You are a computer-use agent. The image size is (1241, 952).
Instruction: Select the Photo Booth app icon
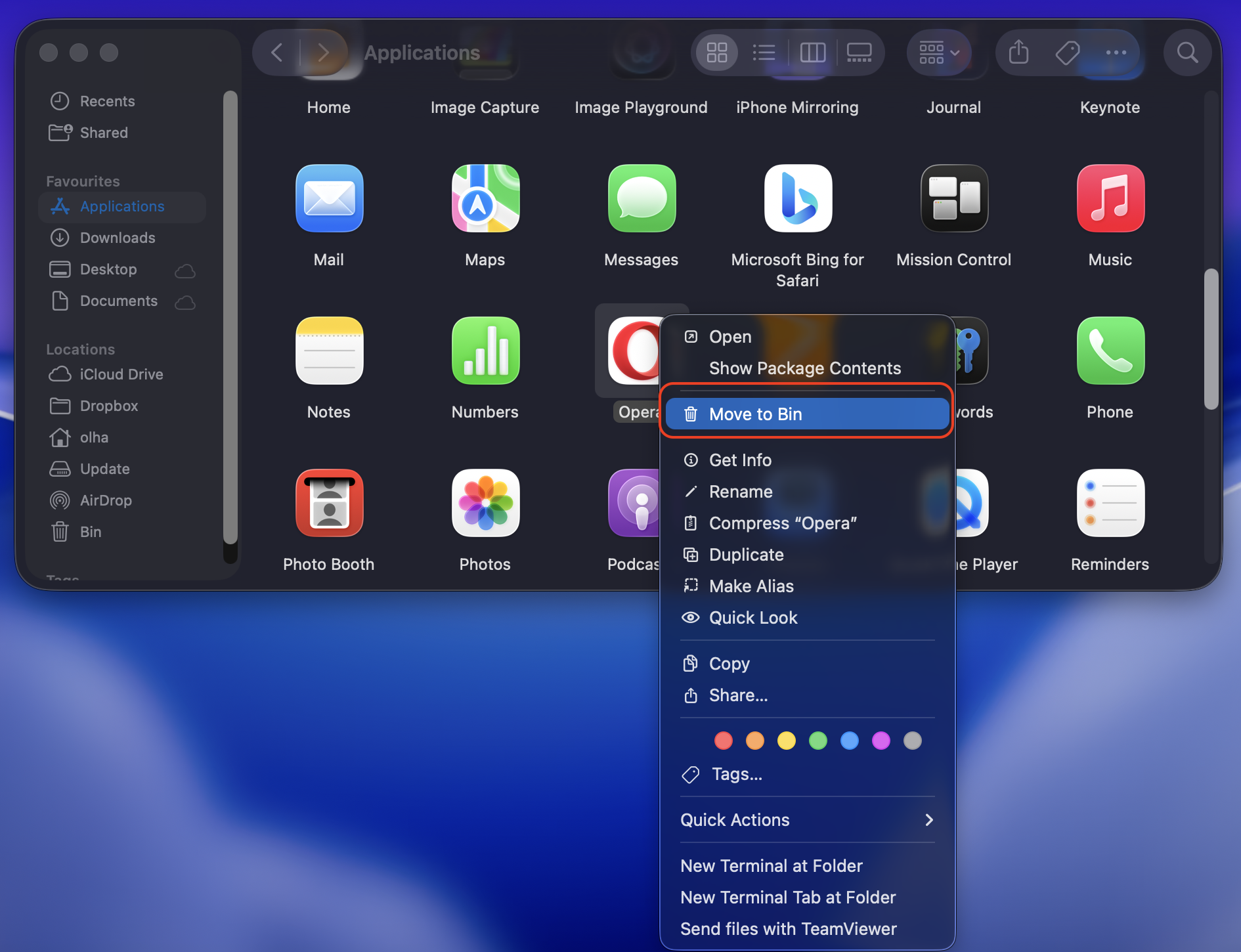329,503
